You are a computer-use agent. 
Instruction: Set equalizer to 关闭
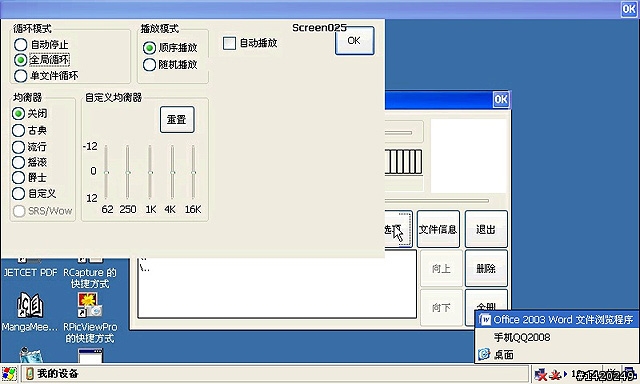(18, 113)
